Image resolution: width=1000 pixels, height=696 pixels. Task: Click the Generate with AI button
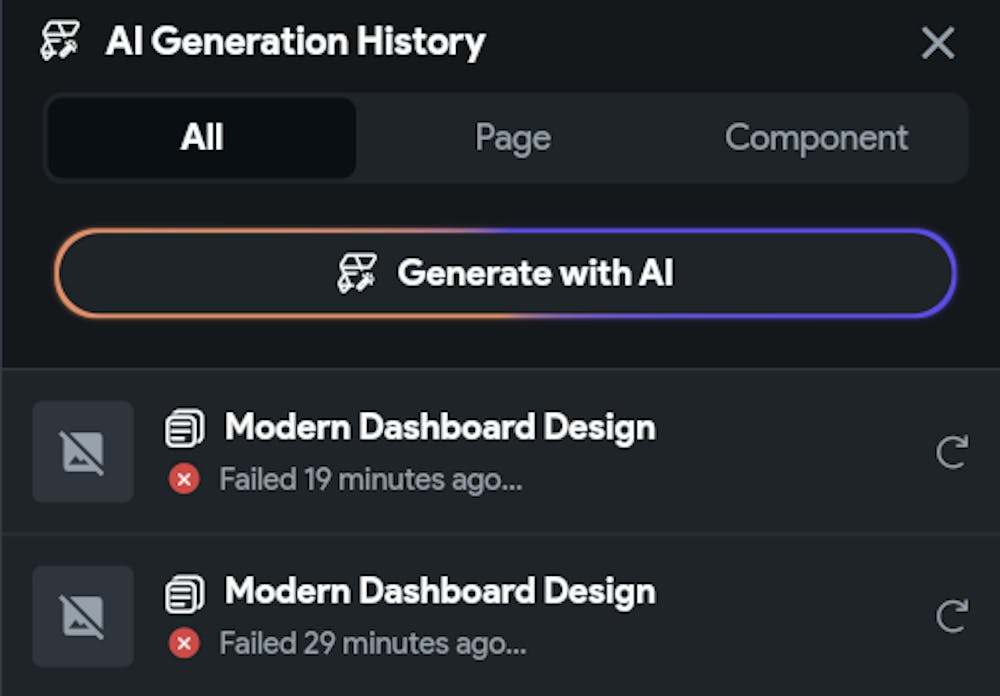point(505,273)
